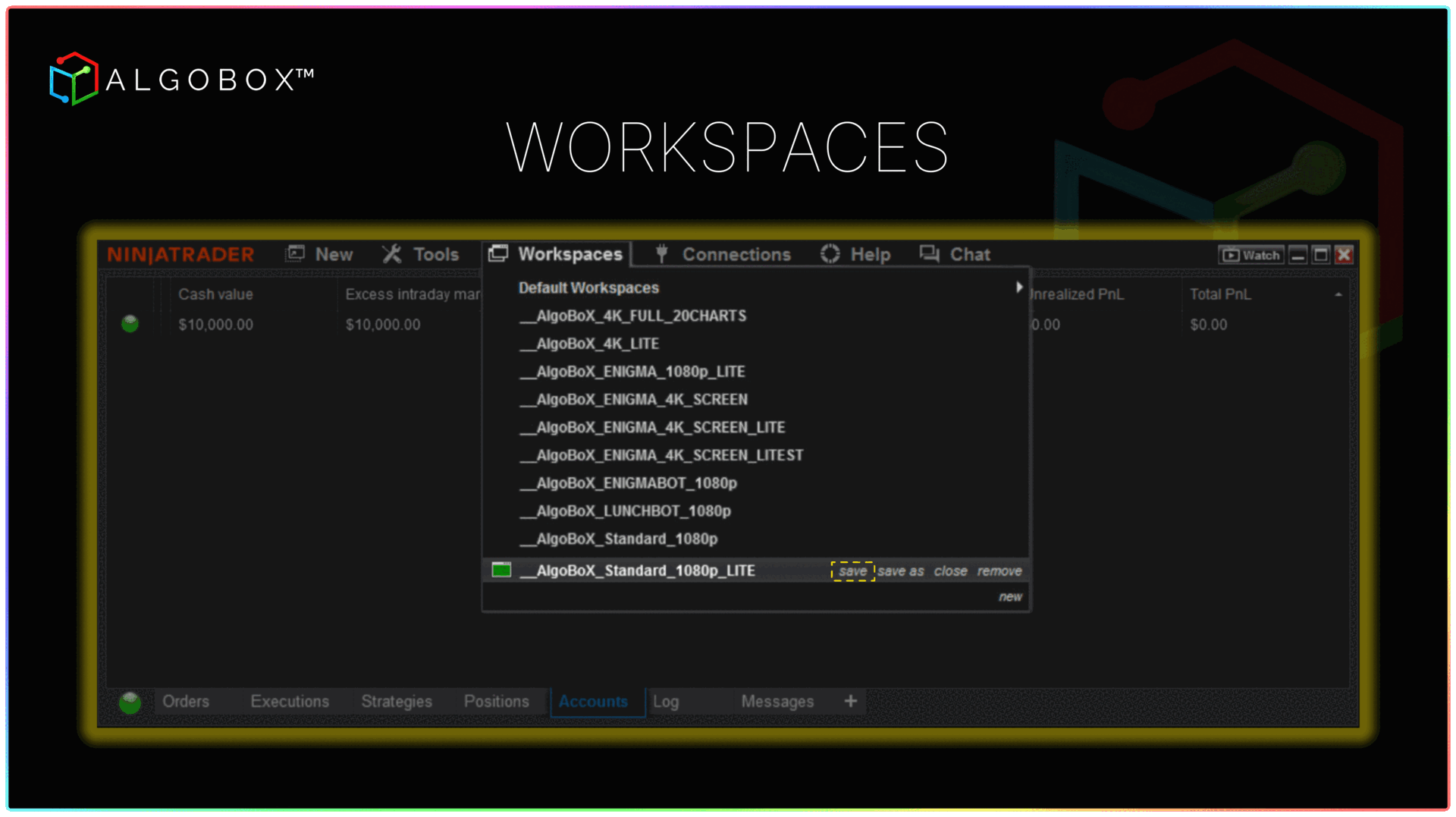Switch to the Orders tab
Image resolution: width=1456 pixels, height=817 pixels.
point(186,702)
